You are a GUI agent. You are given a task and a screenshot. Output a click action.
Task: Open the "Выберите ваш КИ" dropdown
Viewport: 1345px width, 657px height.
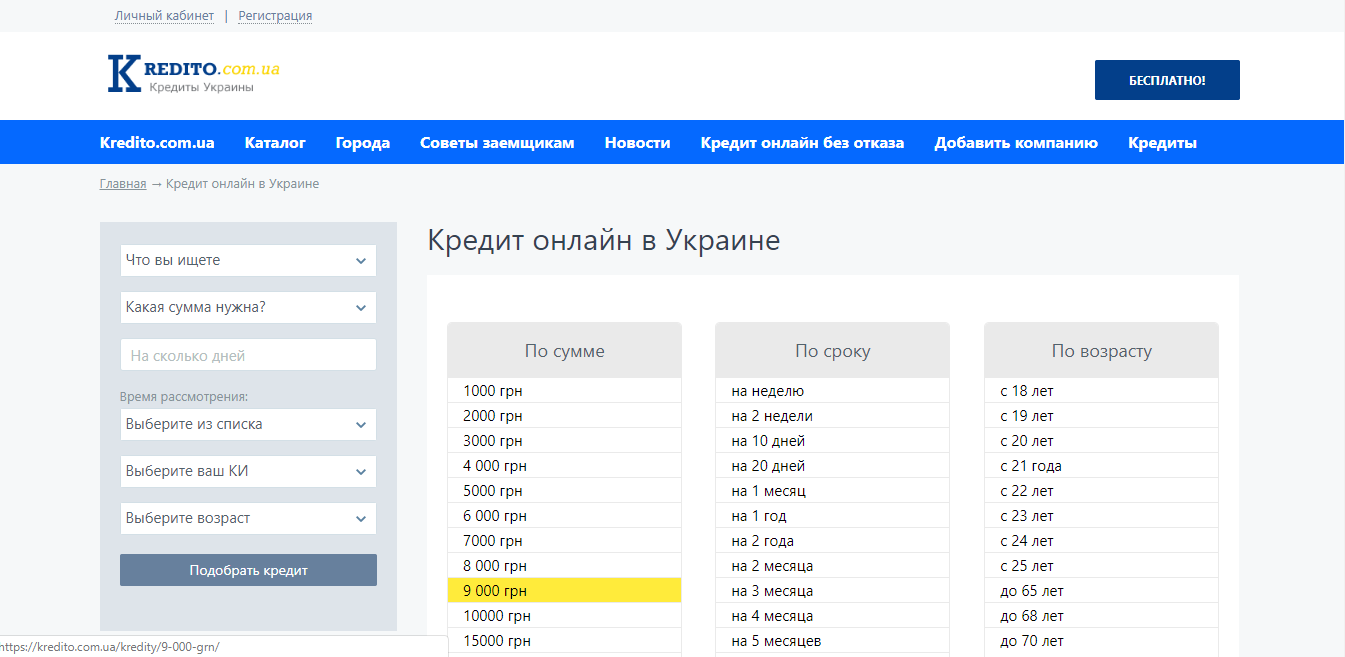248,471
